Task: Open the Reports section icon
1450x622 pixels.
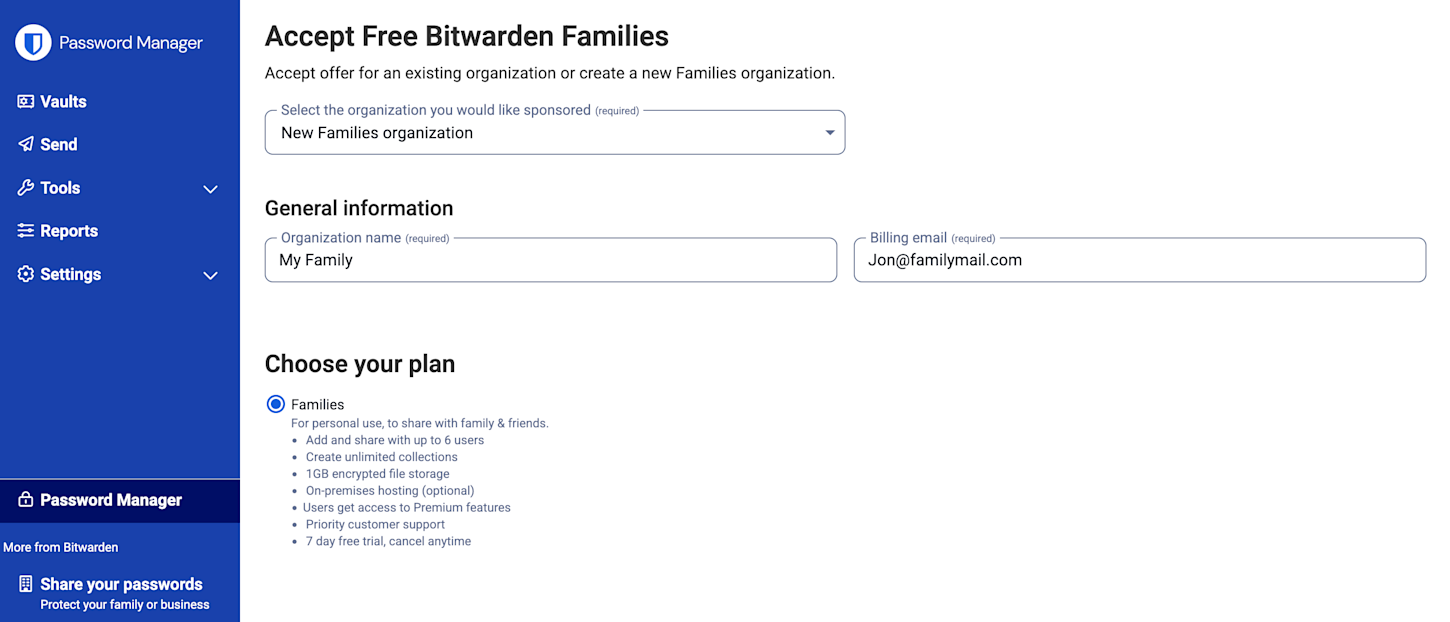Action: tap(26, 230)
